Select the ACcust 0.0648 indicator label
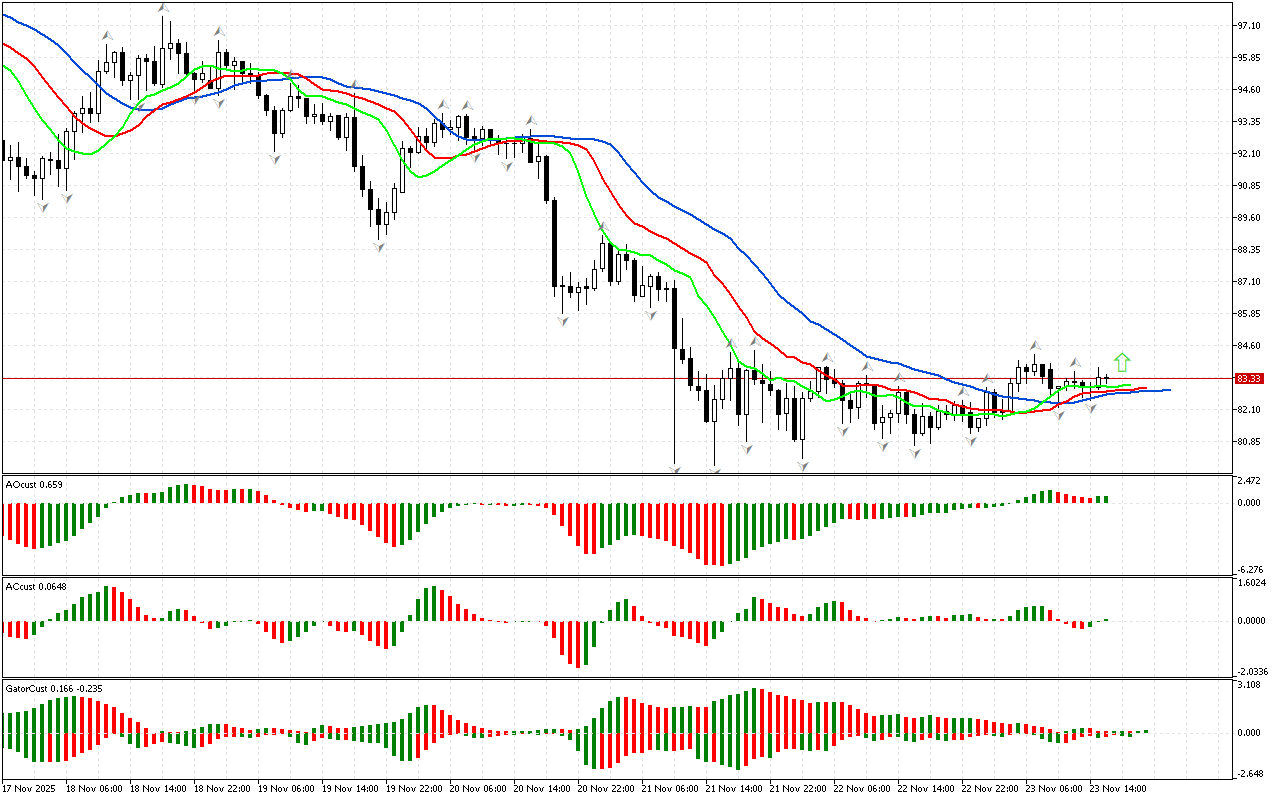 click(x=36, y=585)
